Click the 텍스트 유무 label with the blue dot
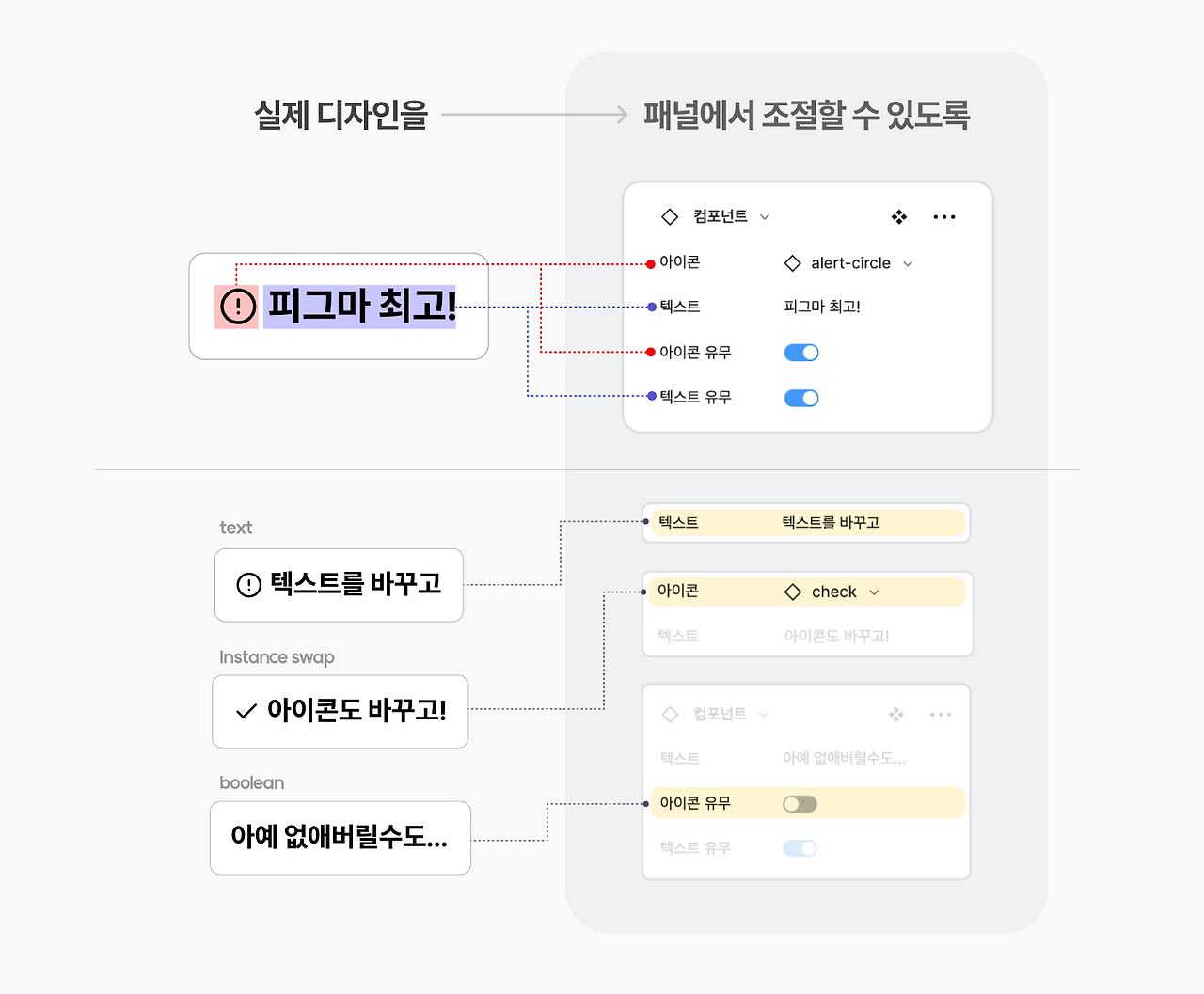The image size is (1204, 994). click(695, 397)
